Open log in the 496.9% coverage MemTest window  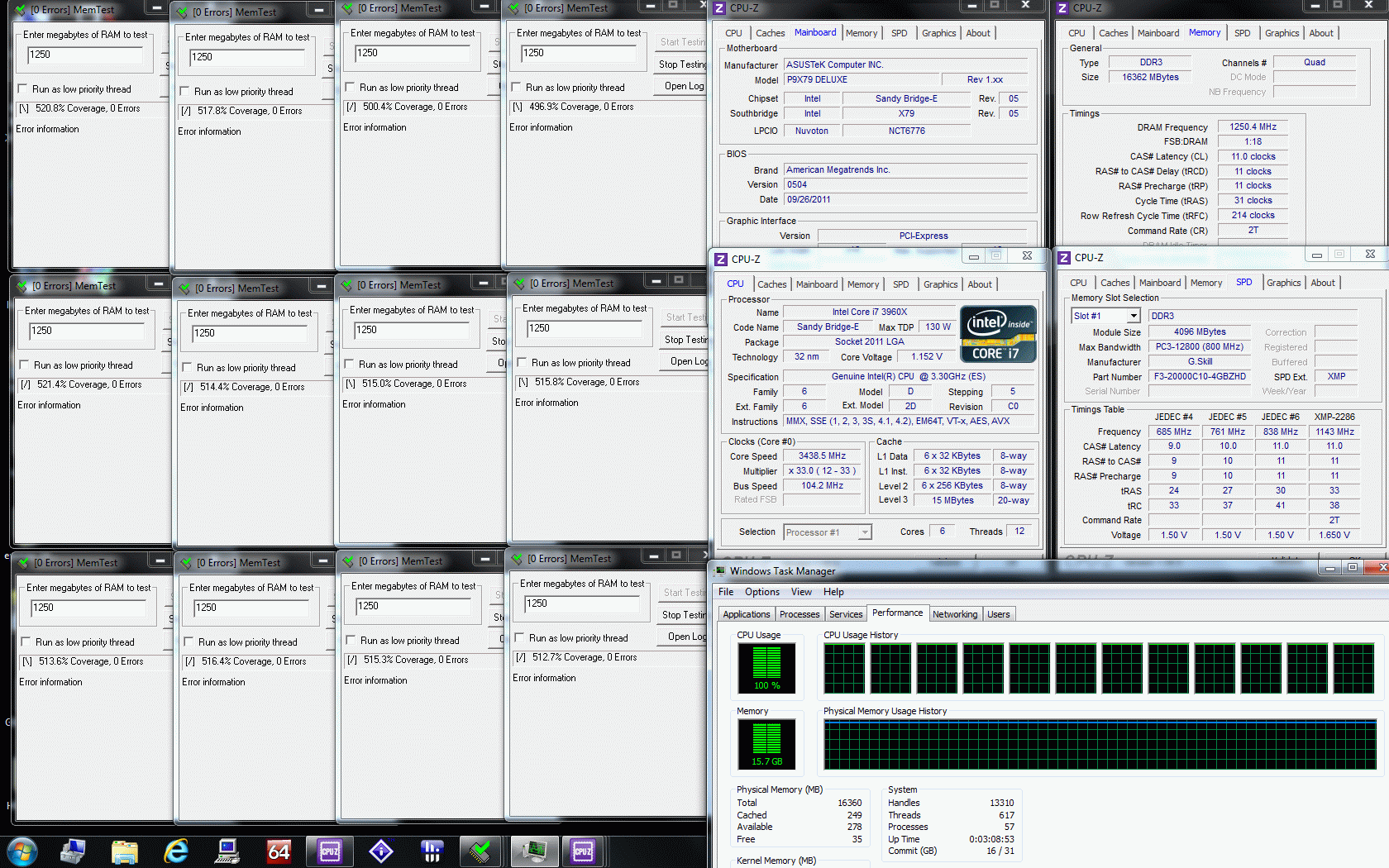click(682, 86)
